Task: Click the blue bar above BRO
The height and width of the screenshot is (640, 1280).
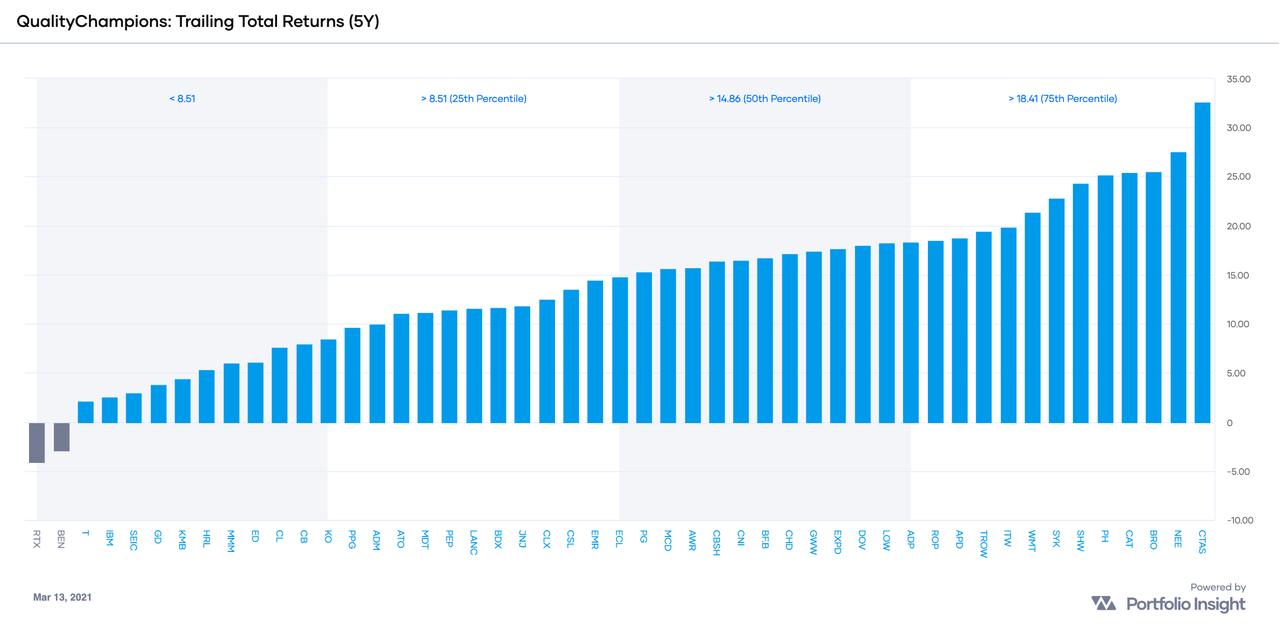Action: (1154, 298)
